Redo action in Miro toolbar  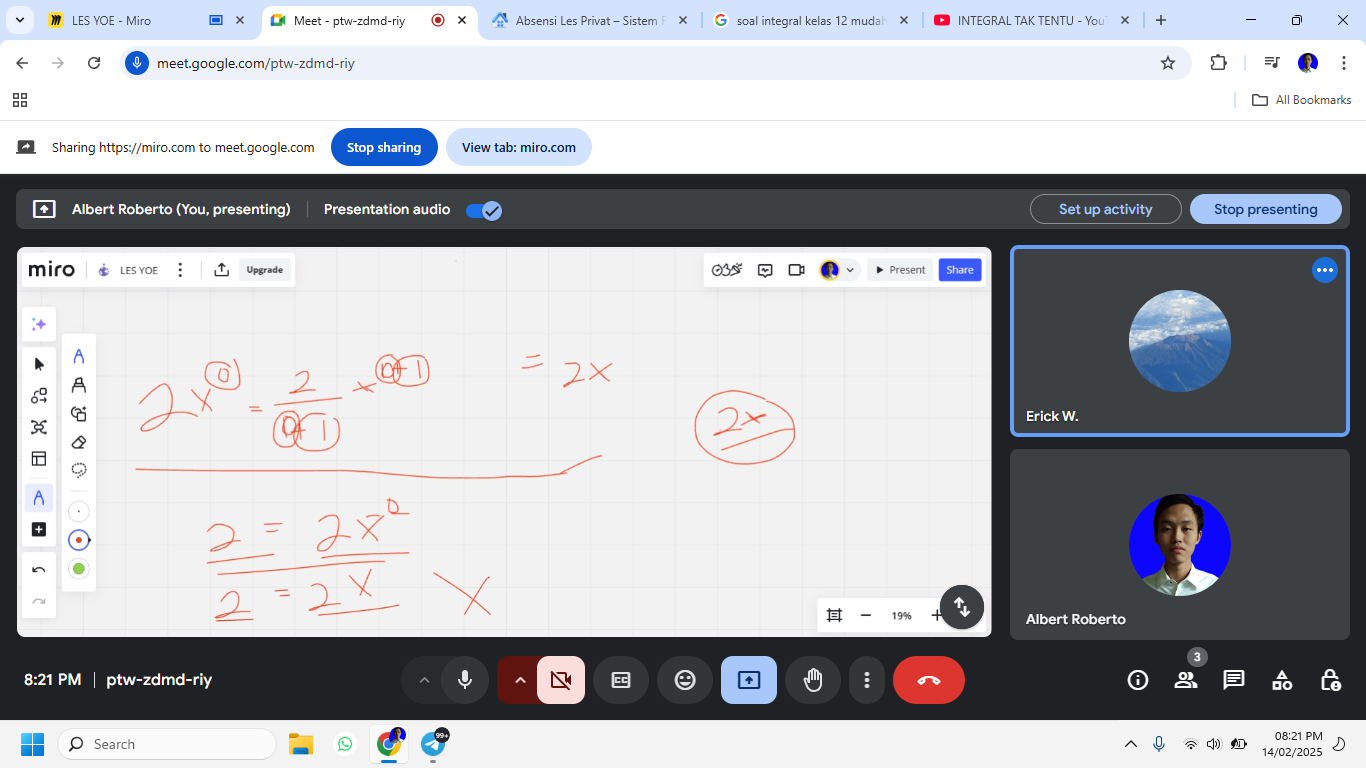(x=39, y=601)
